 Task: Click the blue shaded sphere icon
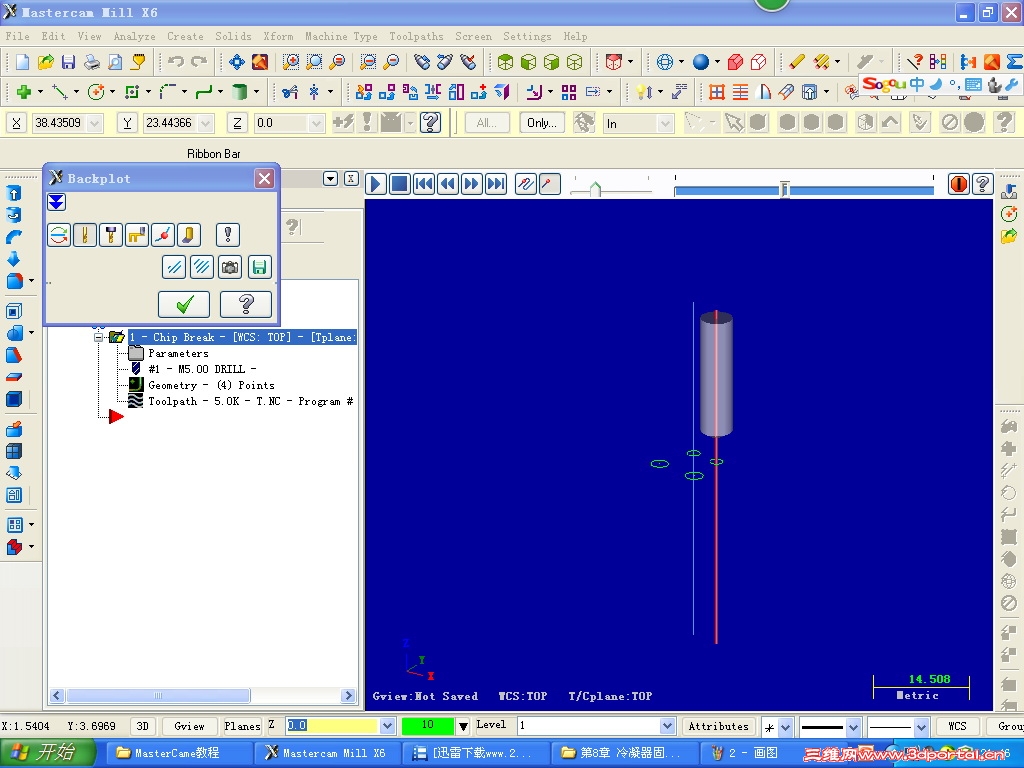[701, 62]
